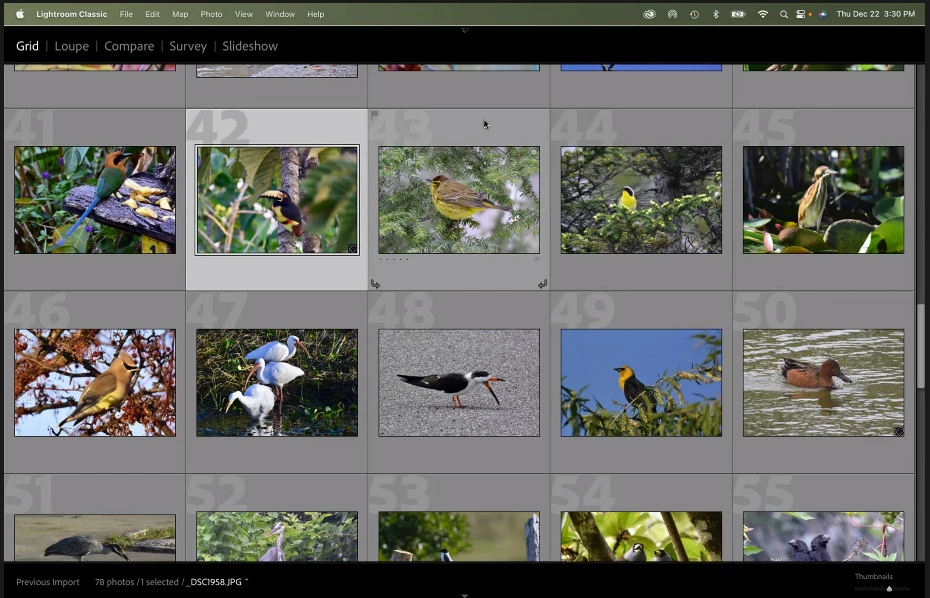Set the color label on photo 43
930x598 pixels.
tap(537, 259)
